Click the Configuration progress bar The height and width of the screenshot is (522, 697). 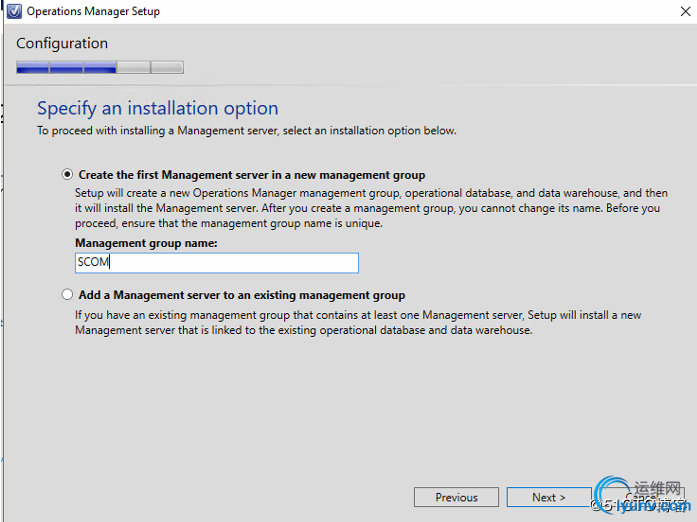(x=100, y=68)
